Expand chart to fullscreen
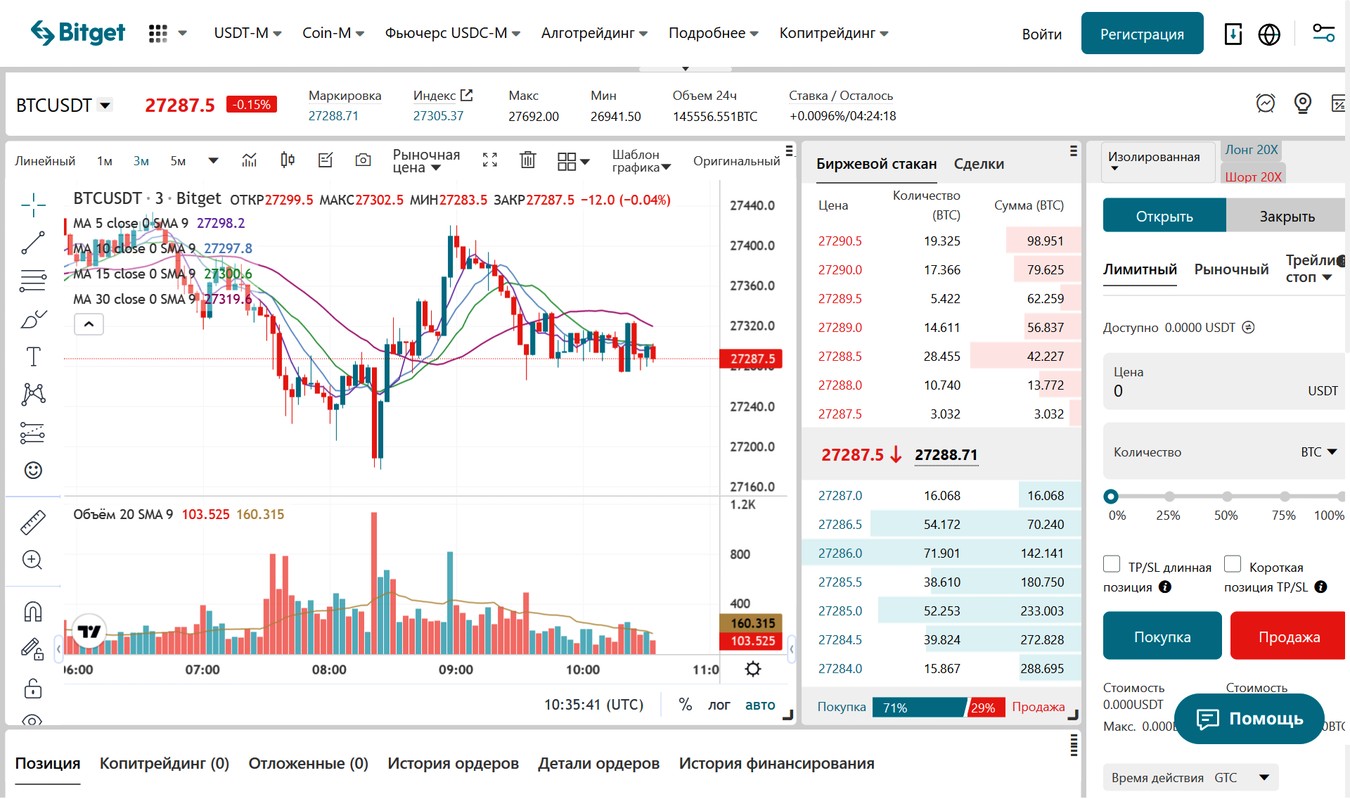 coord(490,160)
